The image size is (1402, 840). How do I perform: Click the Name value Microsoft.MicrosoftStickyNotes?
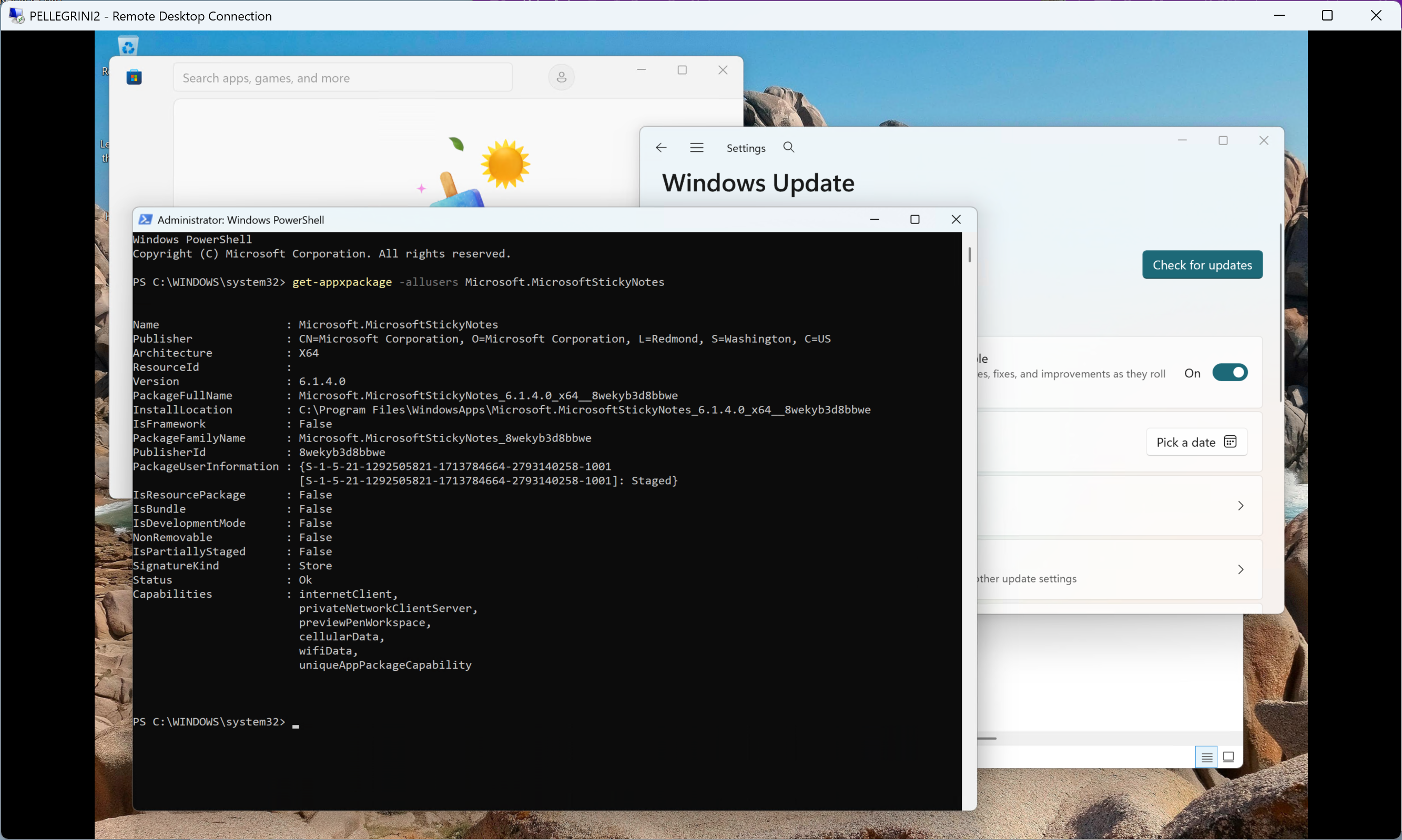click(x=398, y=324)
